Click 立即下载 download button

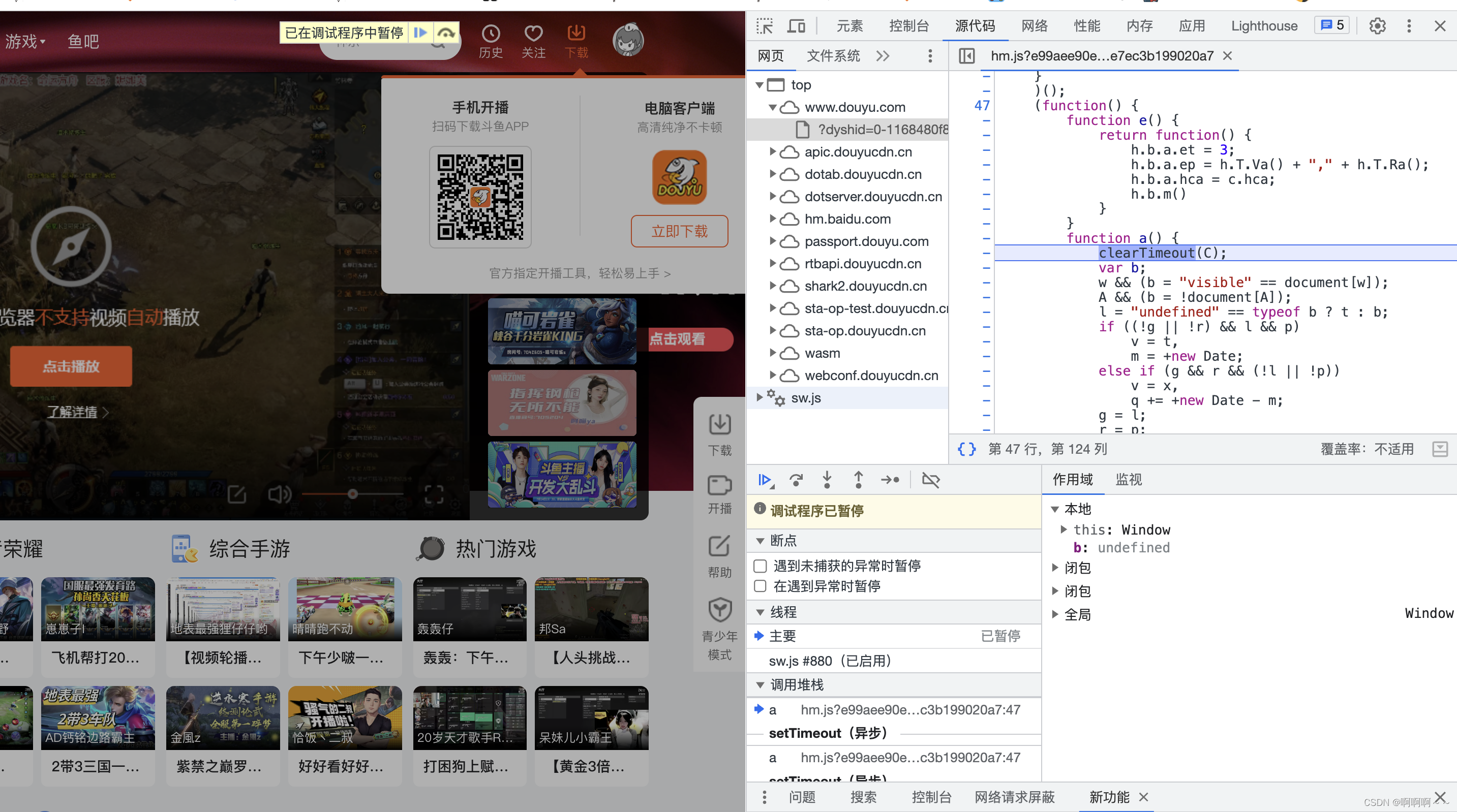[679, 231]
